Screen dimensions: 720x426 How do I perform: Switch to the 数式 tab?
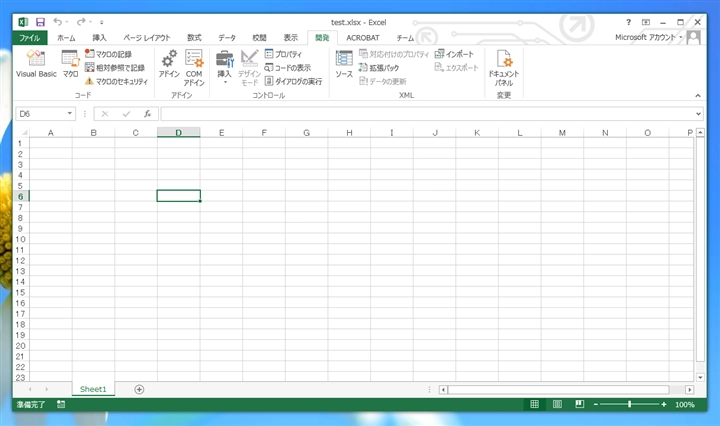[194, 38]
